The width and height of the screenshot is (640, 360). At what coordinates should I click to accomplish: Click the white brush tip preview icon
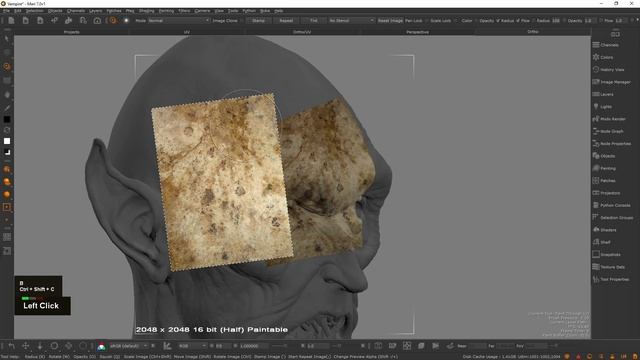click(x=126, y=20)
